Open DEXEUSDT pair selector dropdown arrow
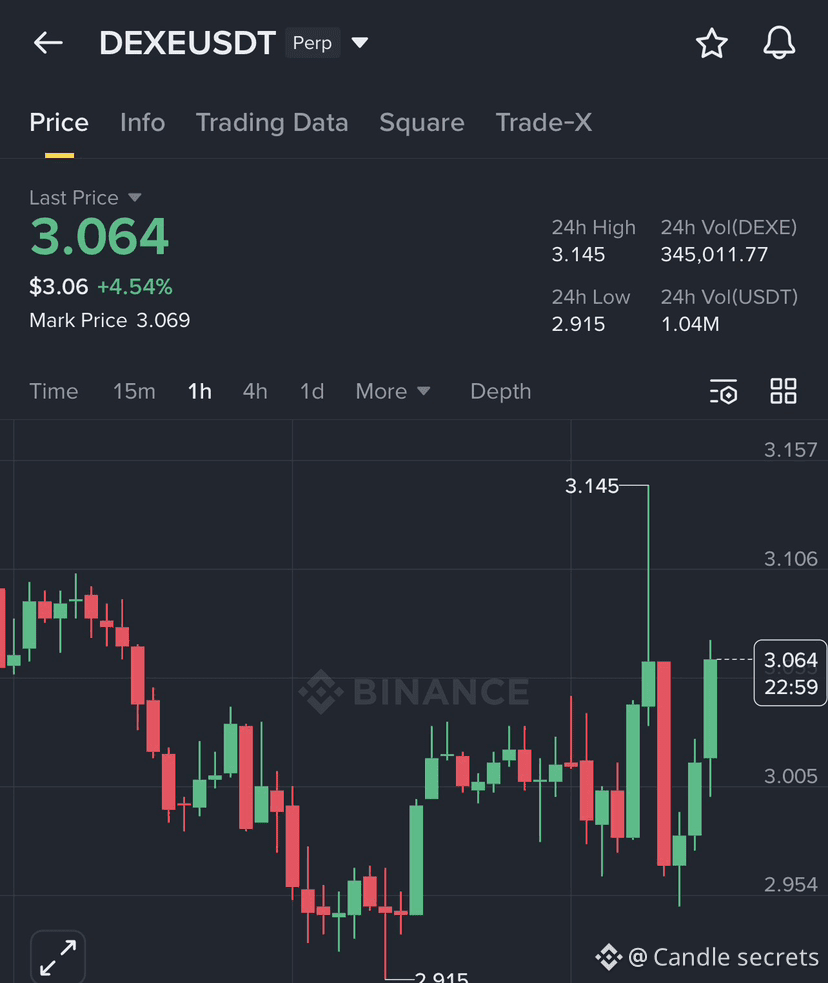The width and height of the screenshot is (828, 983). (x=360, y=43)
